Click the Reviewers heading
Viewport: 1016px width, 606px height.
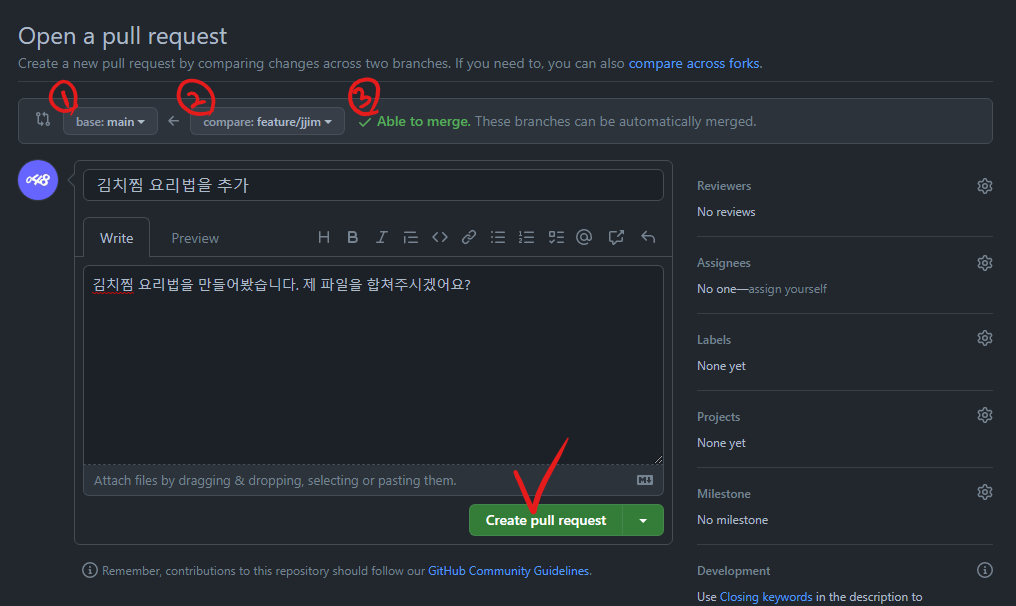(724, 186)
